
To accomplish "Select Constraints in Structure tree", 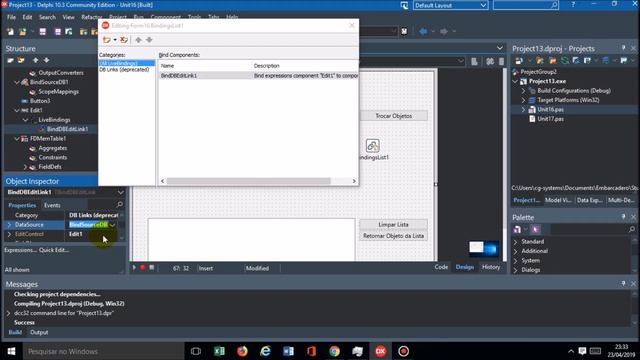I will tap(53, 158).
